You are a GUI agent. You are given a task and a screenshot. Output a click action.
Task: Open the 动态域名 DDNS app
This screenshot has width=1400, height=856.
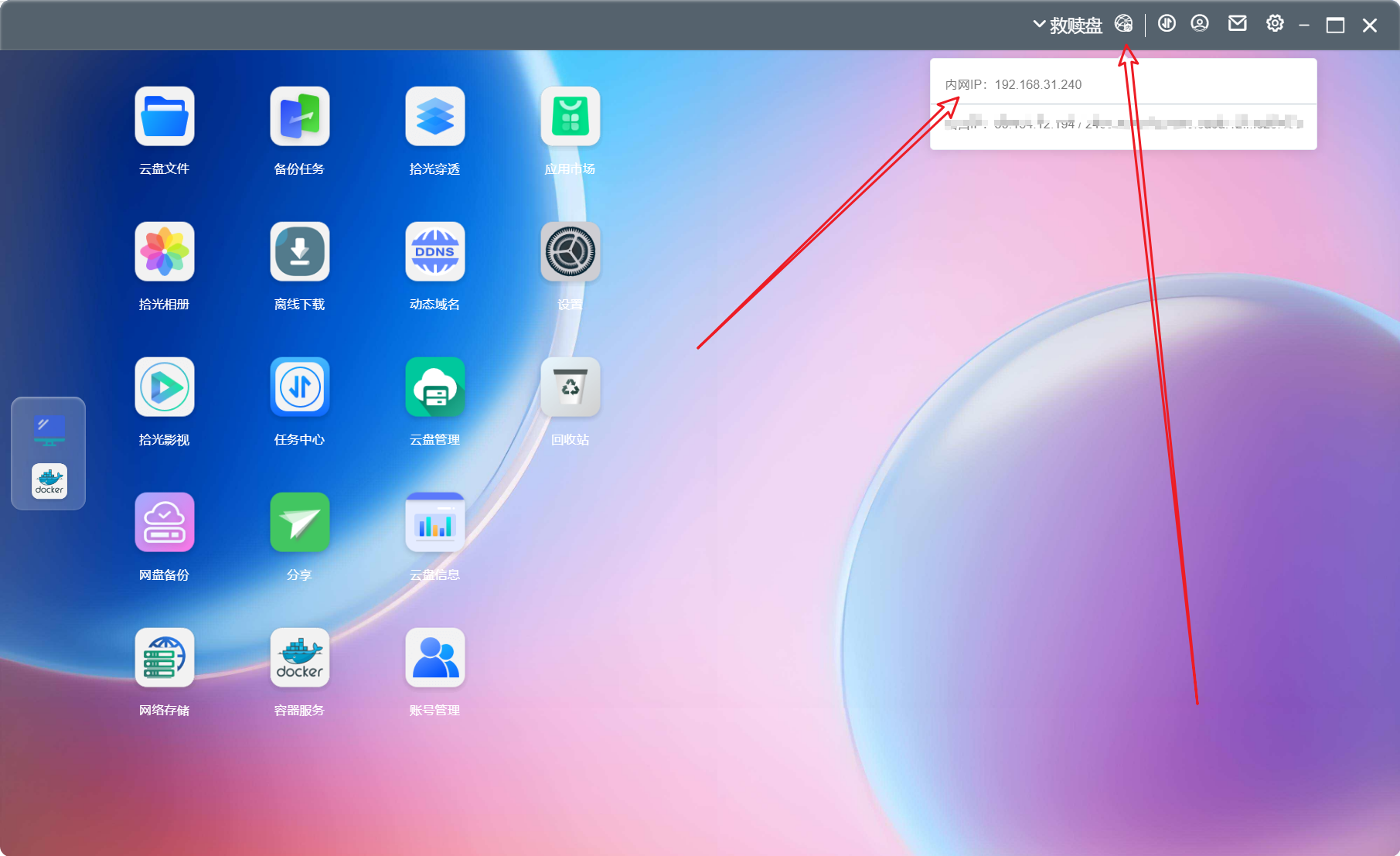(434, 251)
